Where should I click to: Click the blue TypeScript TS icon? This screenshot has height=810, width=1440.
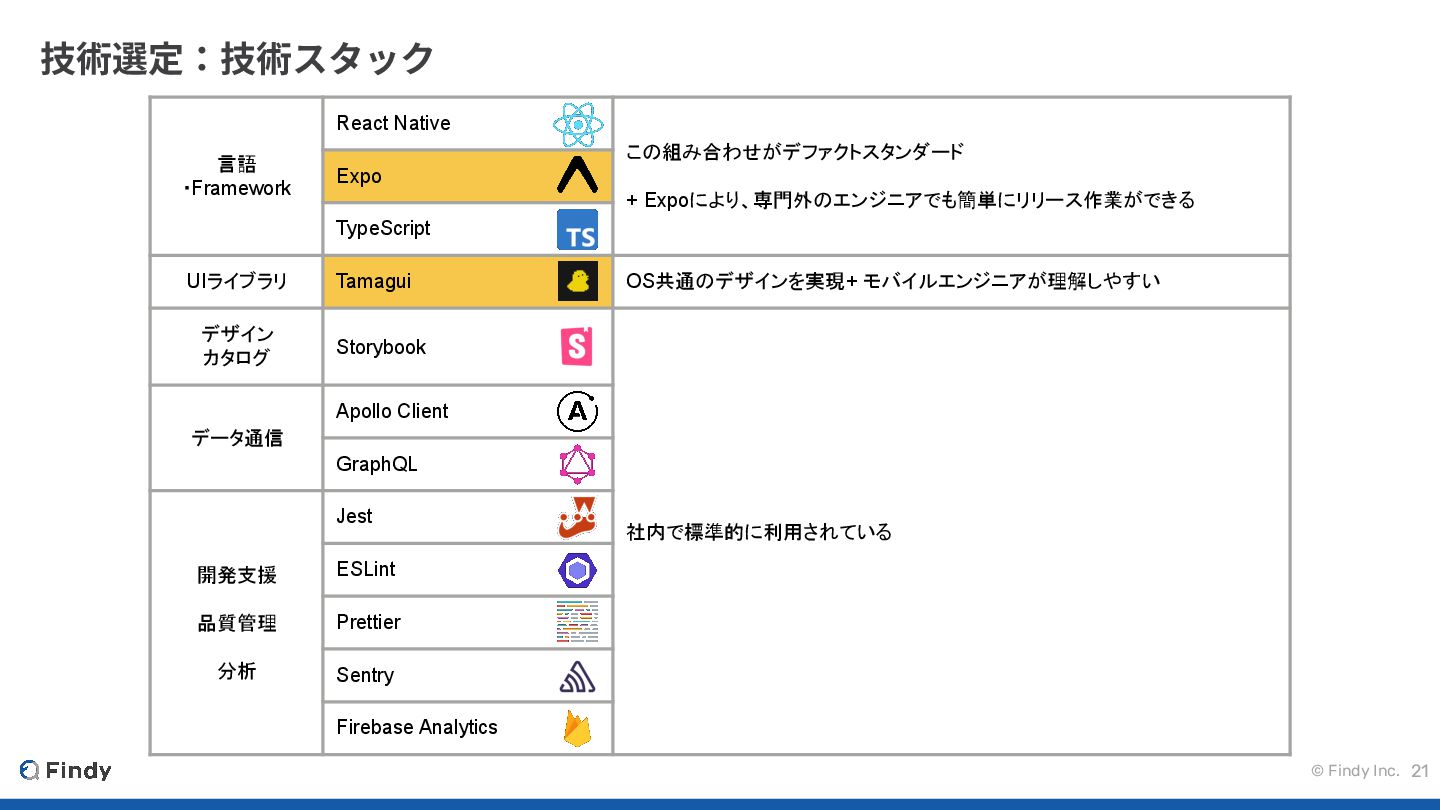tap(577, 229)
